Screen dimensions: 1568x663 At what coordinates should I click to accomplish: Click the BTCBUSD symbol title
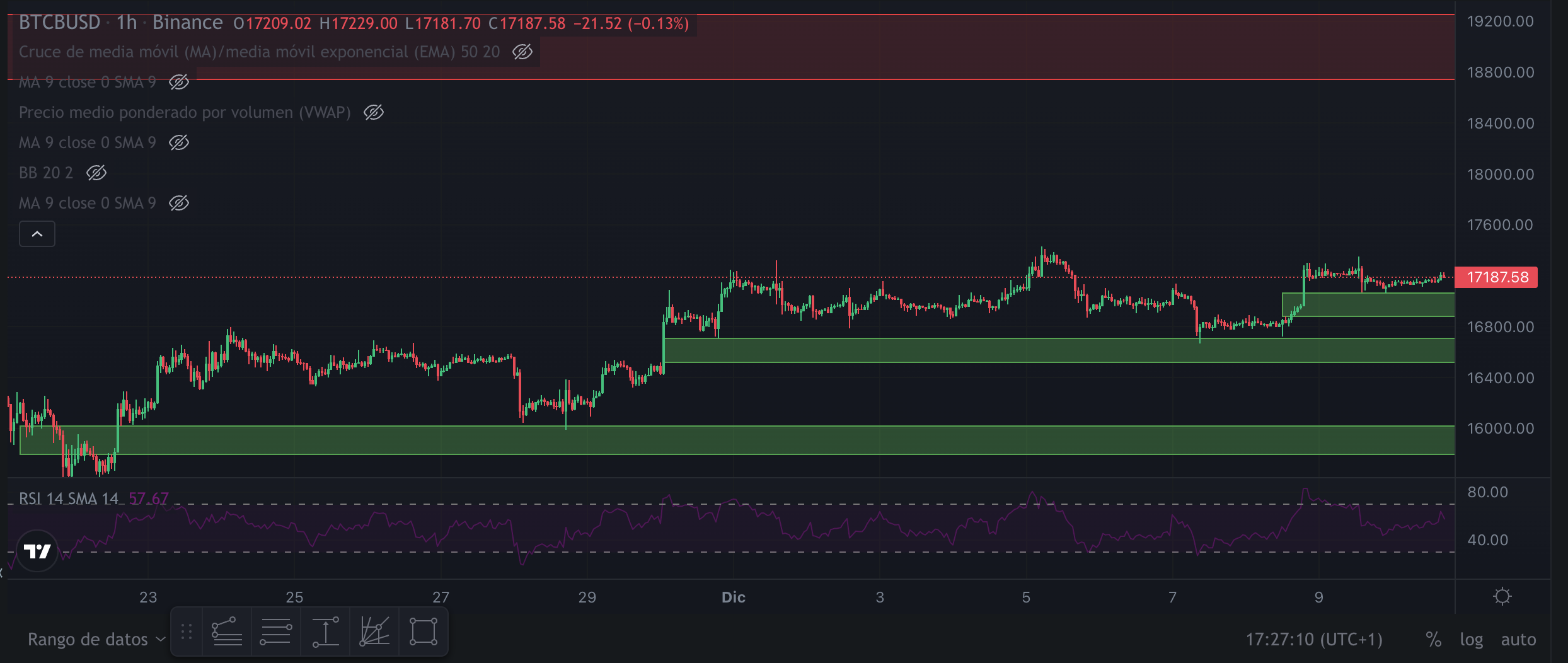click(59, 23)
